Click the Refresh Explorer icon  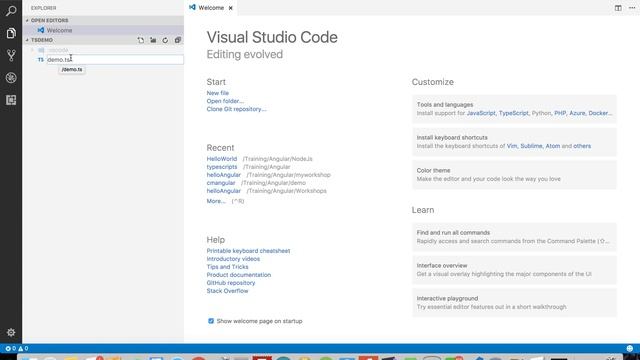point(165,40)
